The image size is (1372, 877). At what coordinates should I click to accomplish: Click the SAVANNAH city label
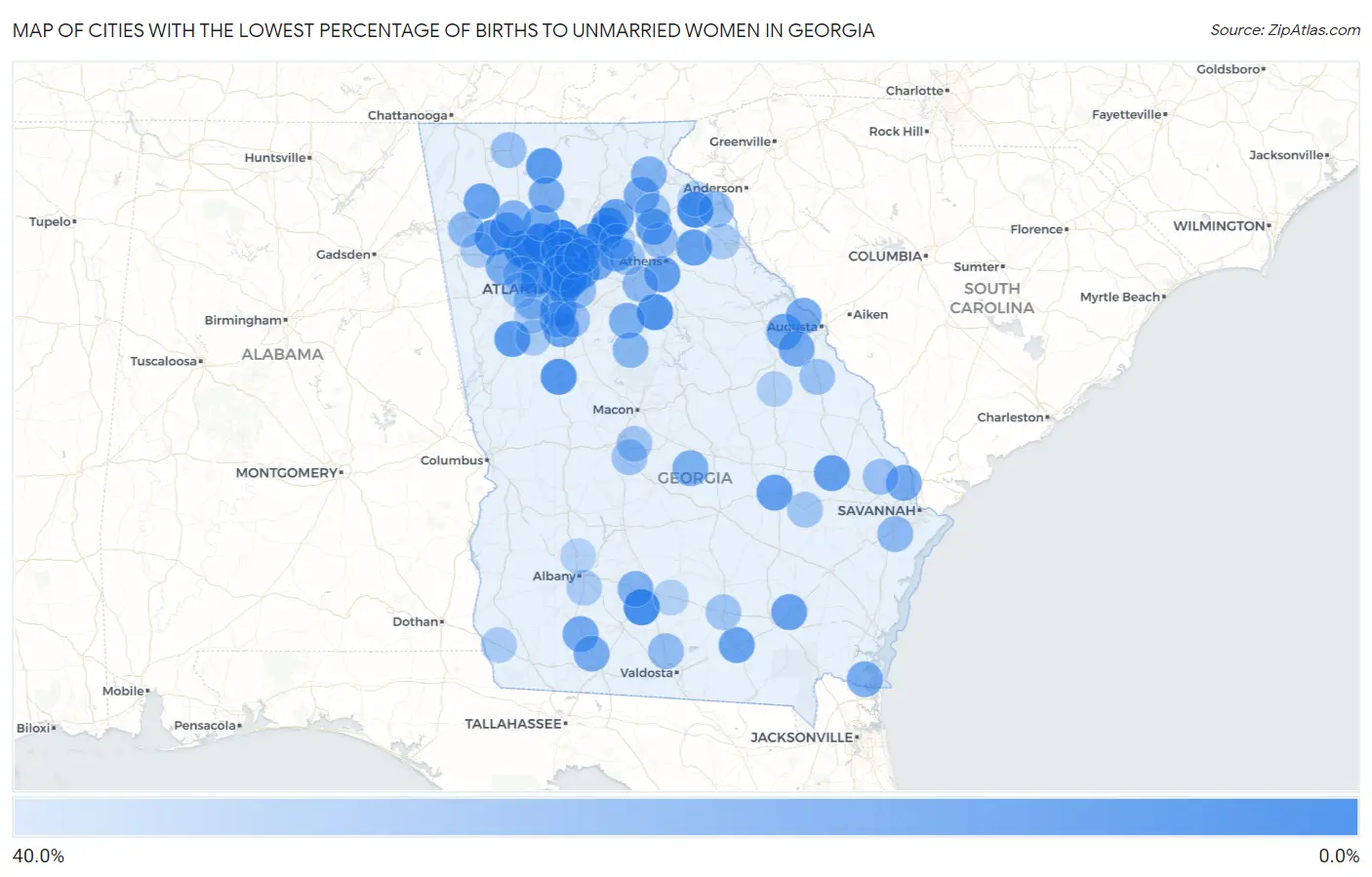click(x=876, y=510)
